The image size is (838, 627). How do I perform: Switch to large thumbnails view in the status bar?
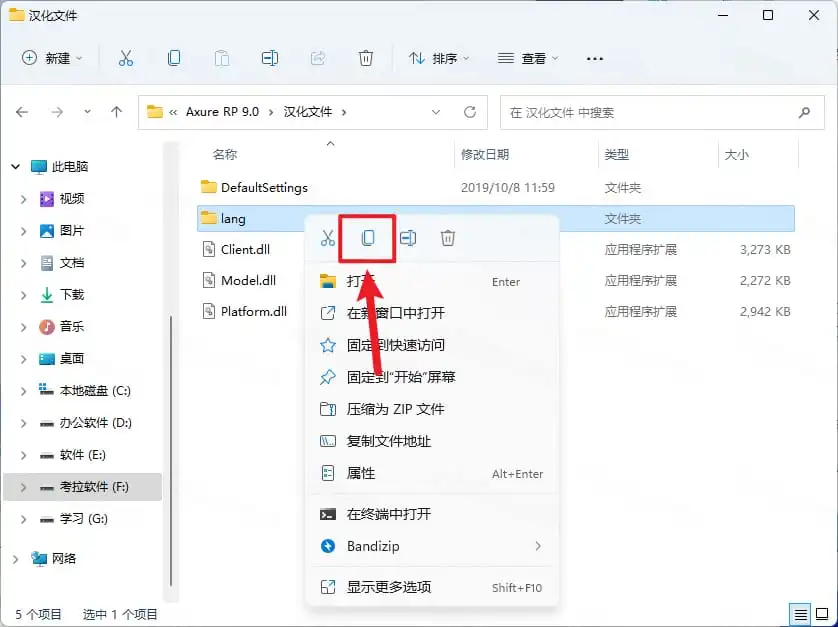click(x=822, y=615)
